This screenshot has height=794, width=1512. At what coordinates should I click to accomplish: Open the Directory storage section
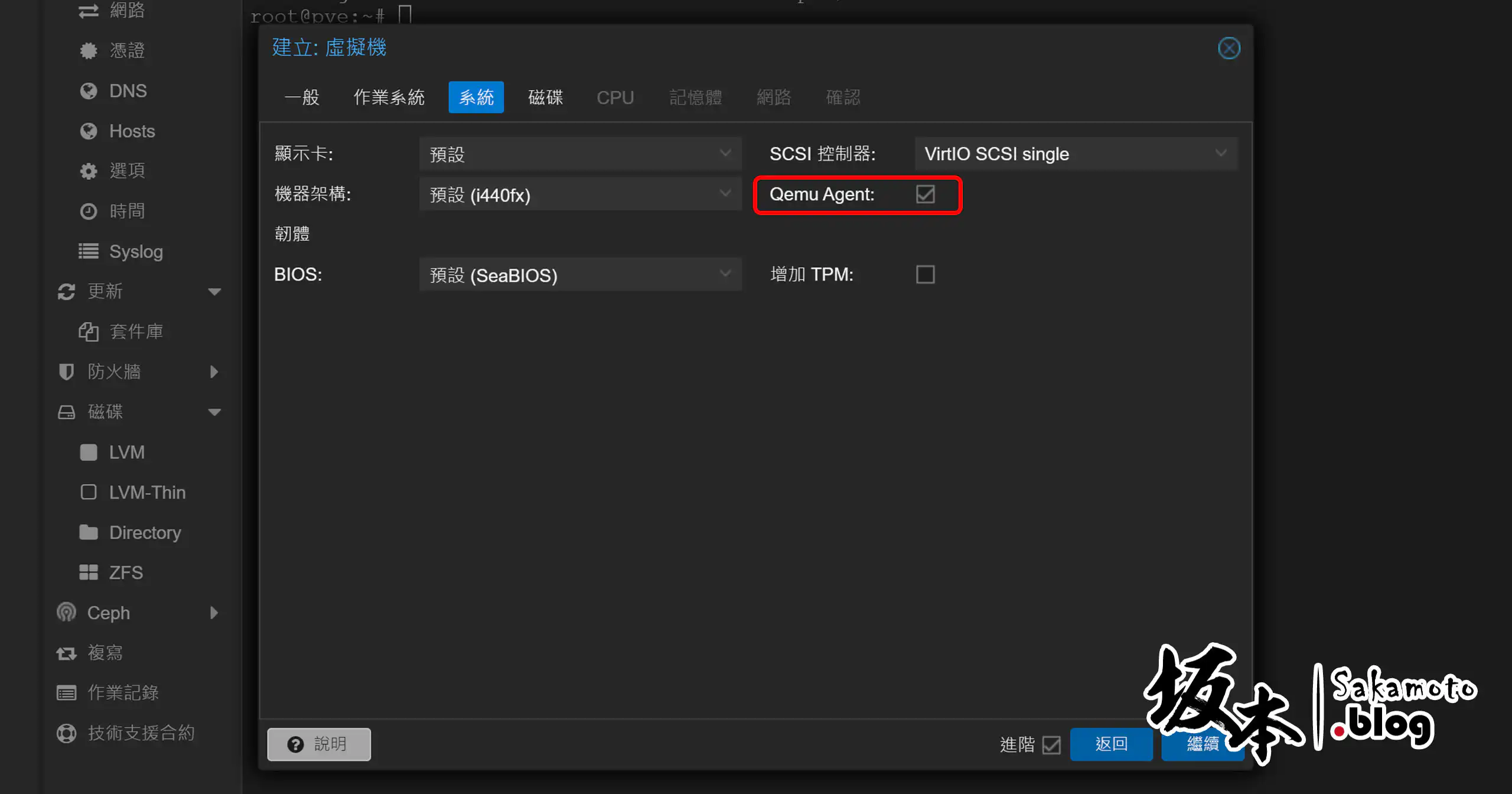[145, 532]
